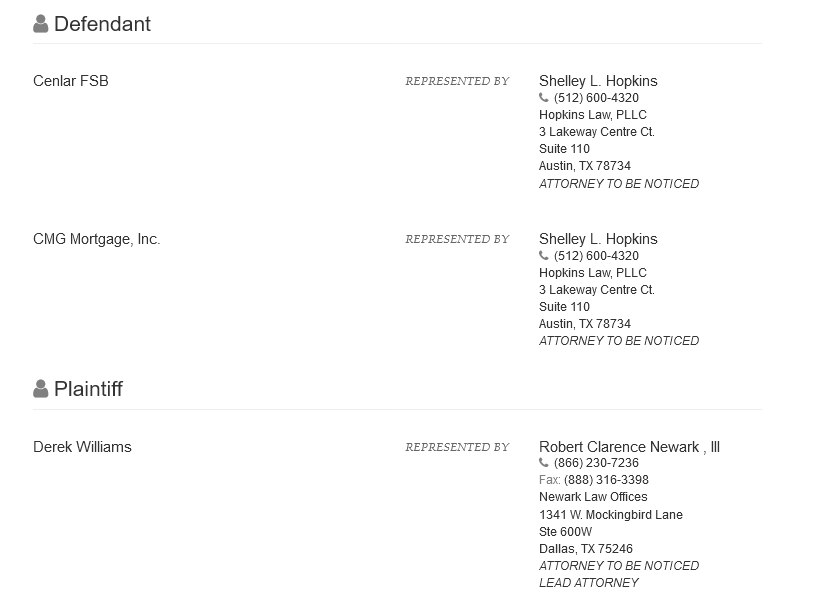This screenshot has width=822, height=613.
Task: Click phone icon under Cenlar FSB's attorney
Action: tap(544, 98)
